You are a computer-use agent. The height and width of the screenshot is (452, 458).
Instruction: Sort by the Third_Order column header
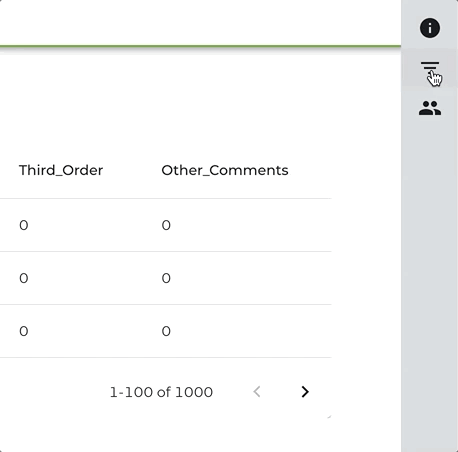tap(61, 170)
